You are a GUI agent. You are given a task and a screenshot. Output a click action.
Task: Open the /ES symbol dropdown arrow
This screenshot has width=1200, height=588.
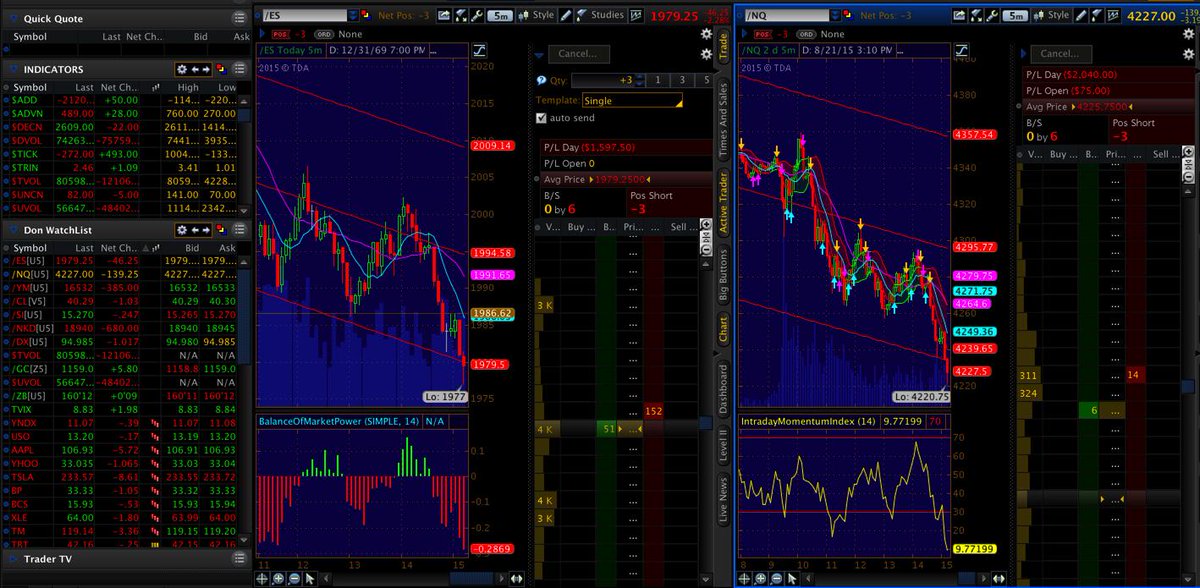353,16
